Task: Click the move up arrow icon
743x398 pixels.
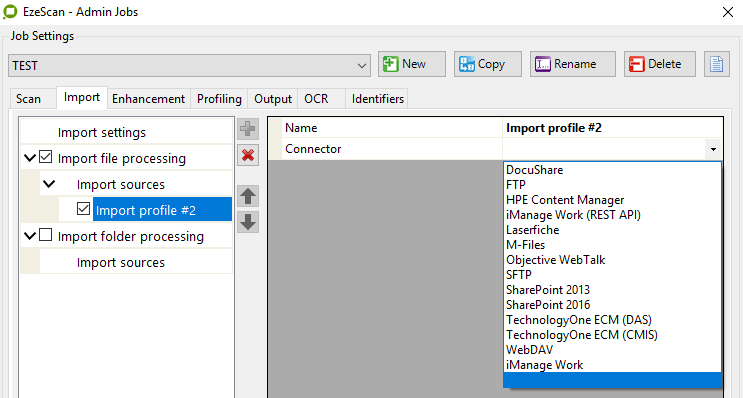Action: click(x=248, y=196)
